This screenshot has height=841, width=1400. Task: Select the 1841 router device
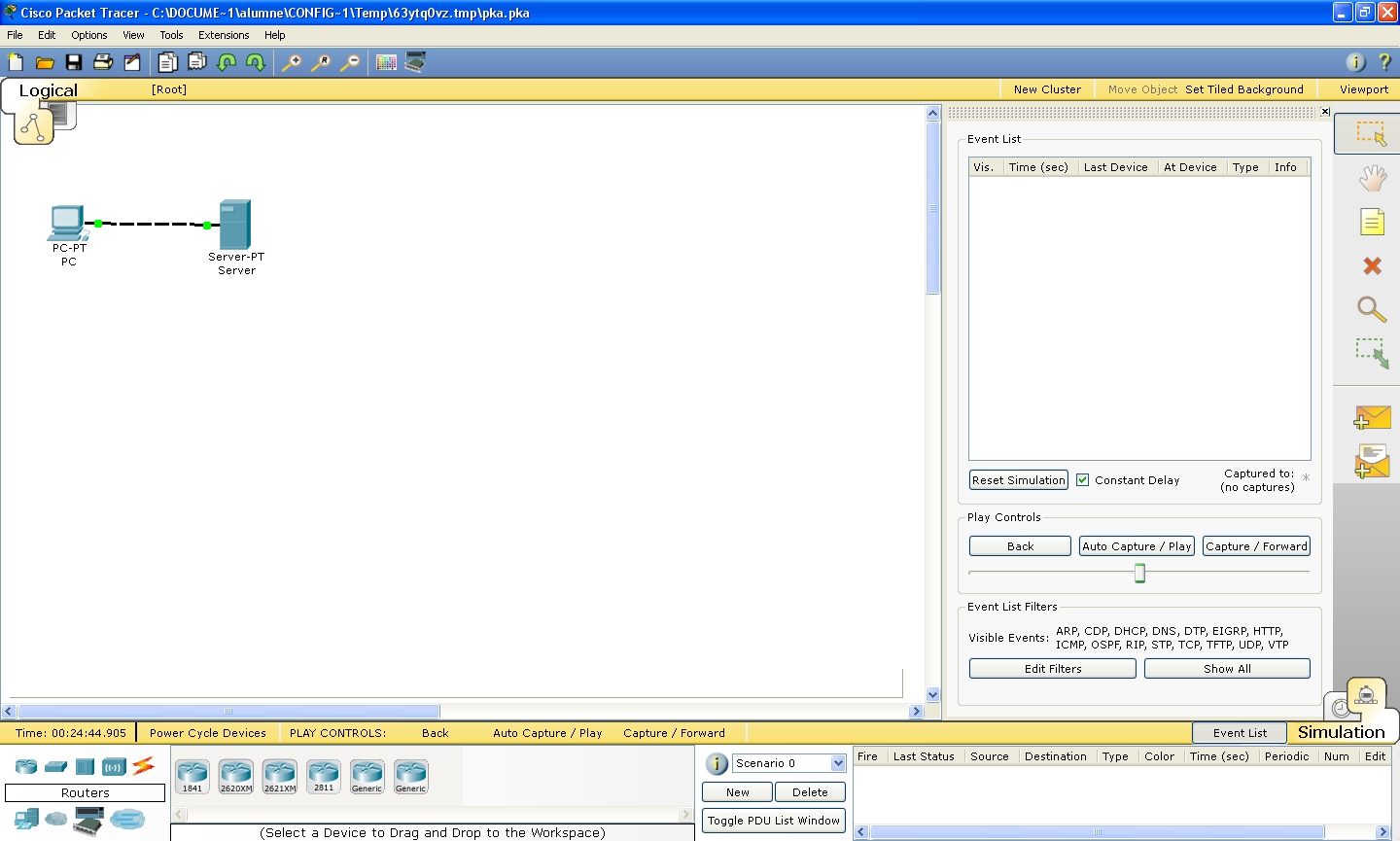click(192, 776)
